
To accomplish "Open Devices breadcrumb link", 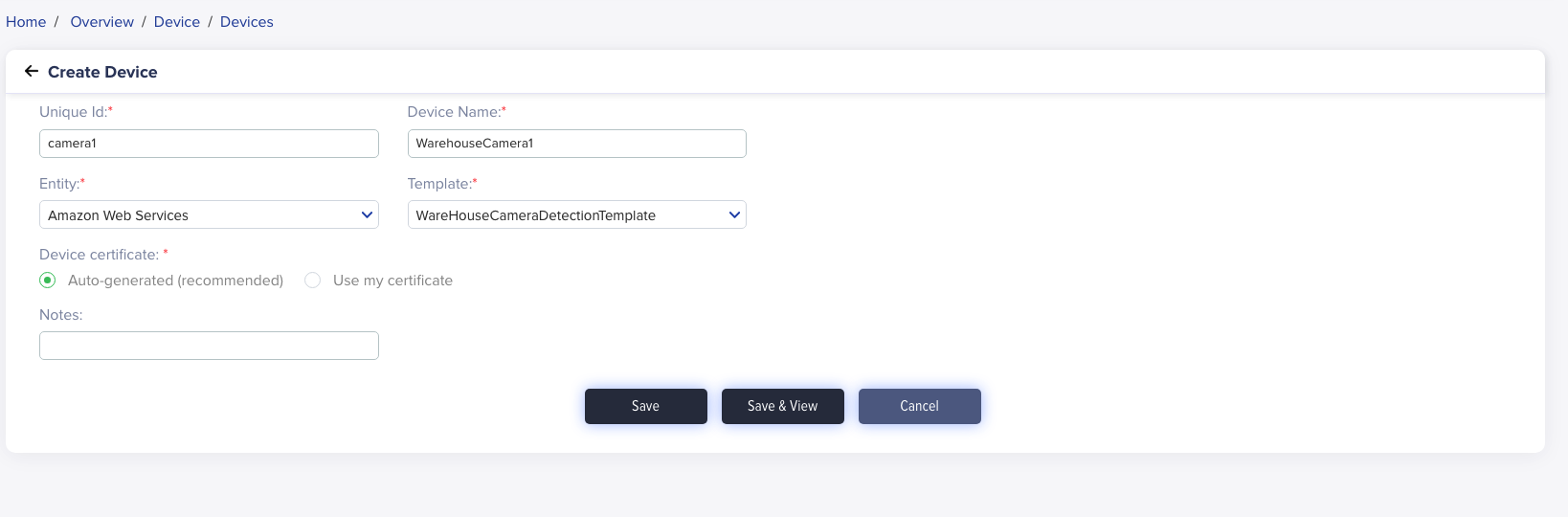I will (247, 22).
